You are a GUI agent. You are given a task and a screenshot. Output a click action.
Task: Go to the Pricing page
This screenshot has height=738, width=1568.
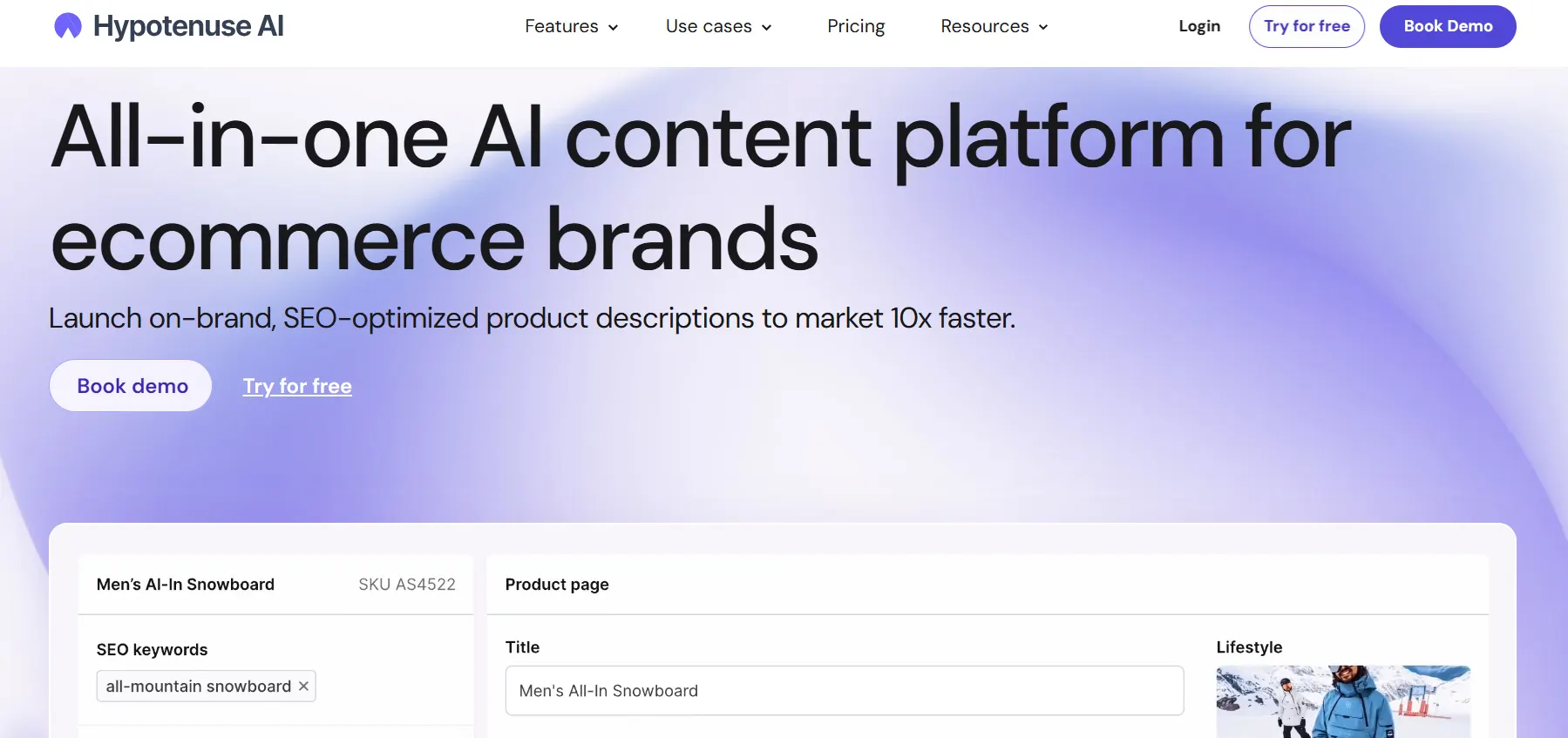[x=855, y=26]
